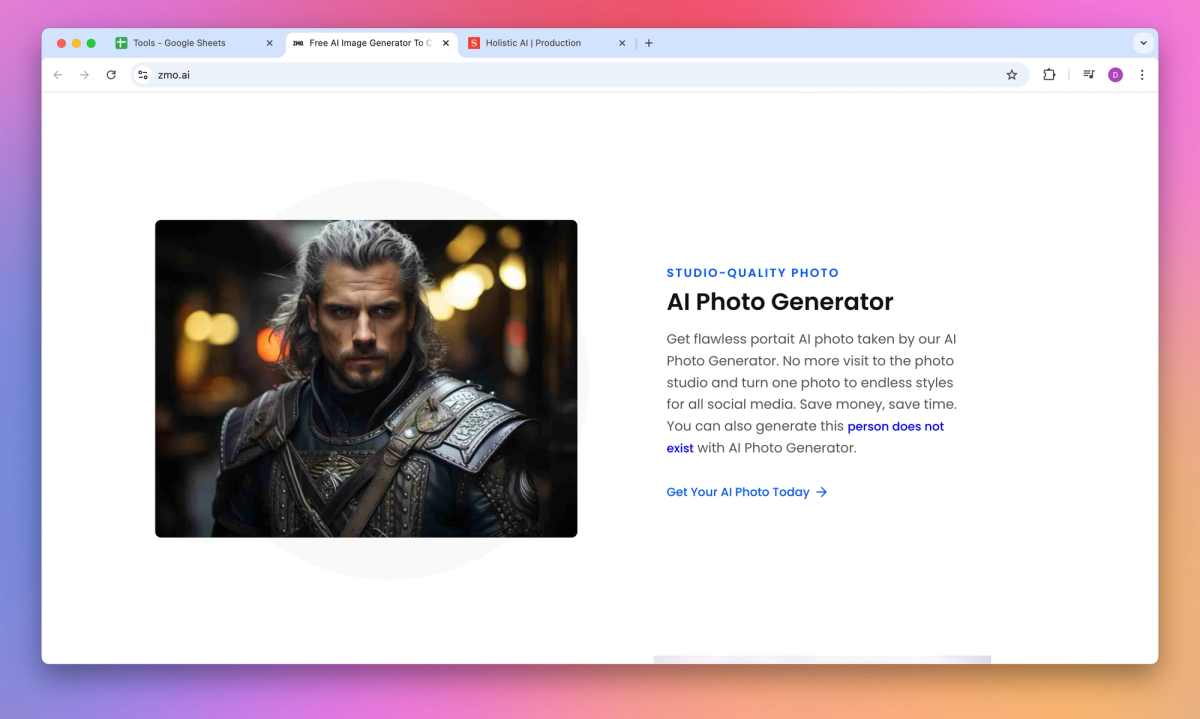
Task: Go back with the browser back arrow
Action: pos(58,75)
